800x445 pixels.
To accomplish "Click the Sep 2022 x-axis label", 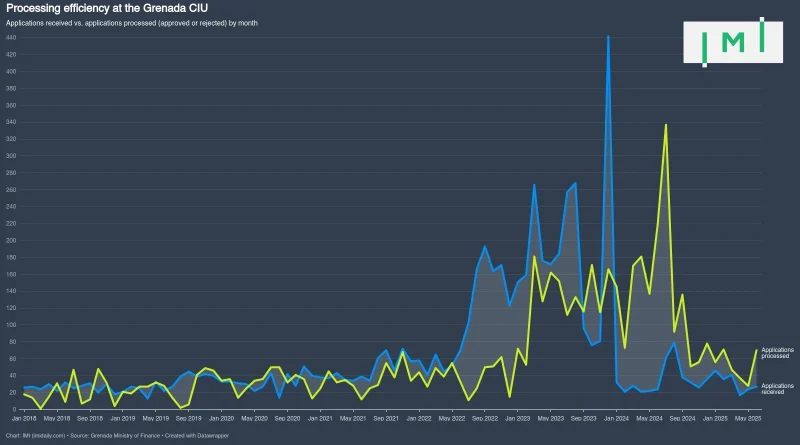I will point(484,418).
